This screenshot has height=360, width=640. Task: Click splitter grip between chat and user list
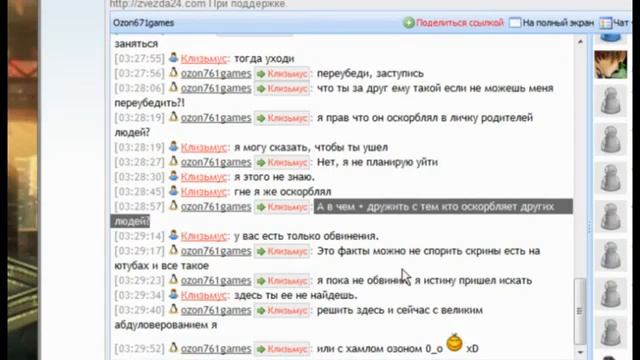(x=589, y=227)
